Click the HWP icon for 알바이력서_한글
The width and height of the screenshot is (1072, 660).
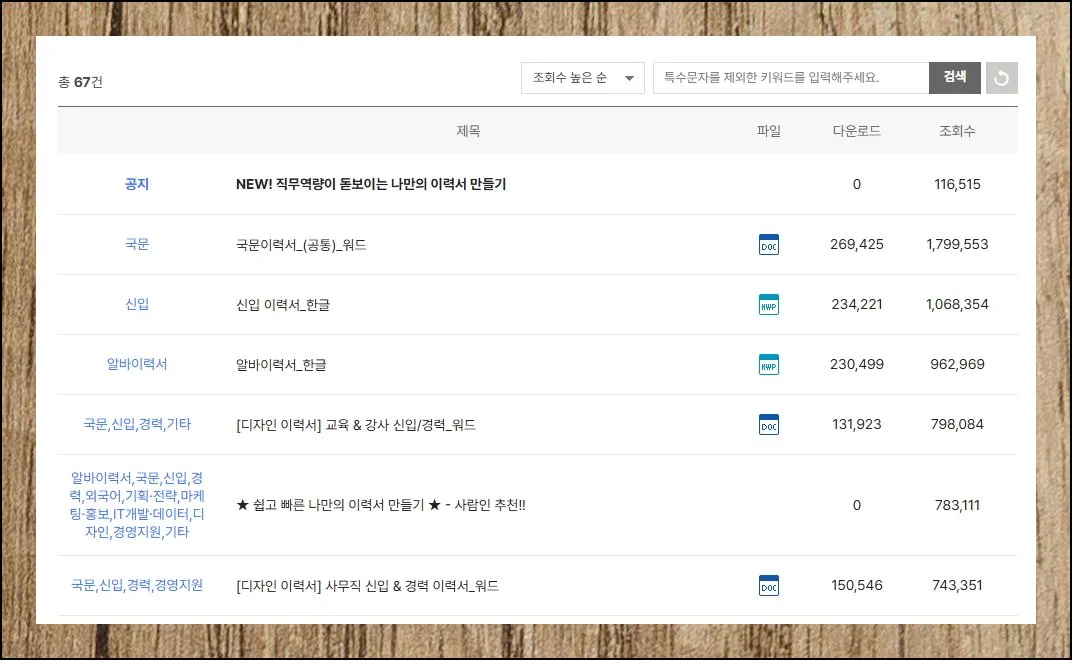(x=768, y=364)
